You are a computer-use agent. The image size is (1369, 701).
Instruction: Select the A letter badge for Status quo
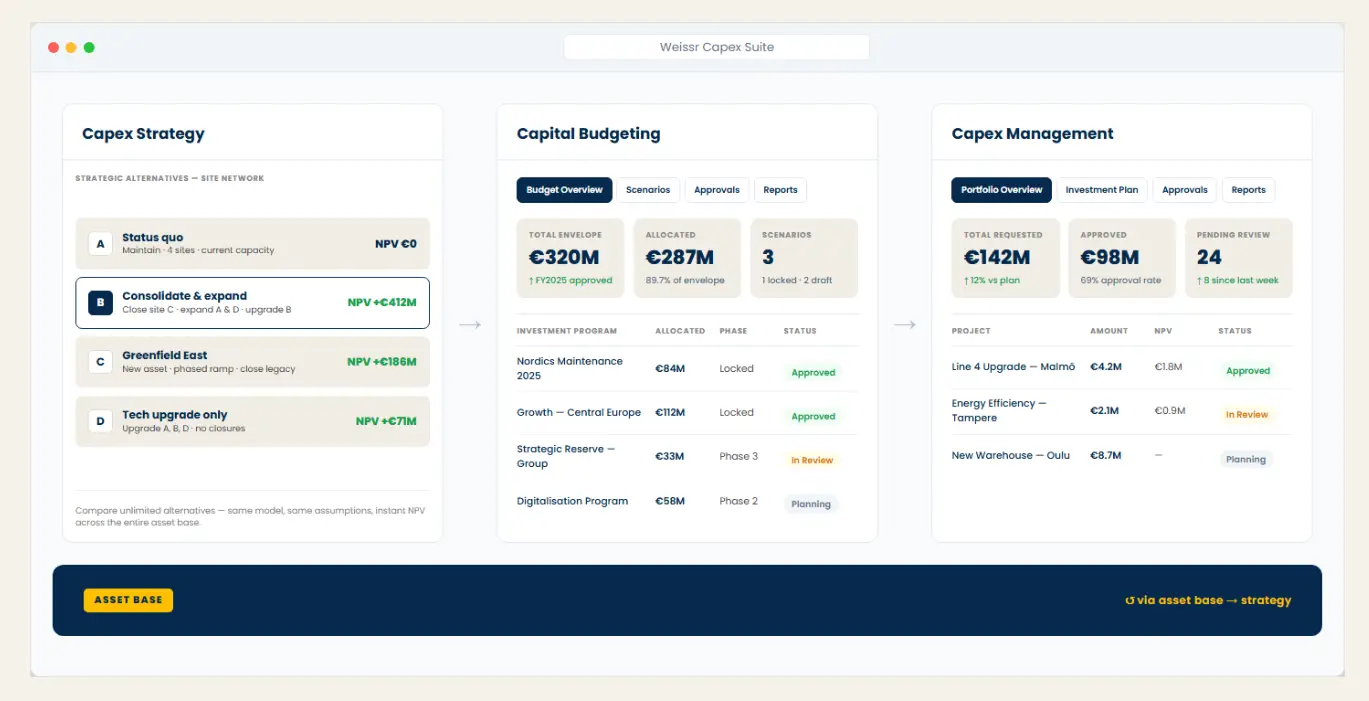pyautogui.click(x=100, y=244)
